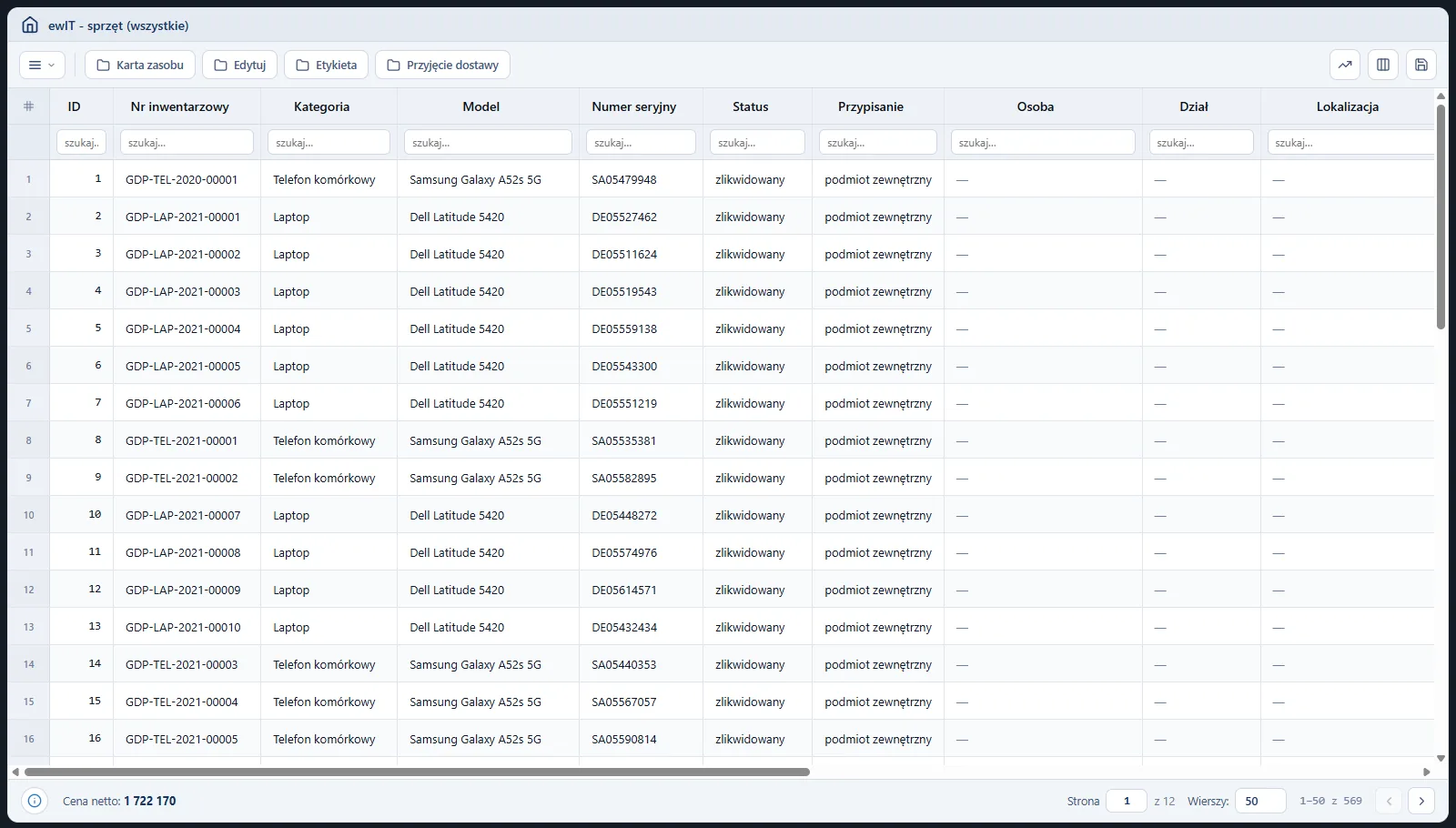Go to next page arrow

click(1421, 801)
